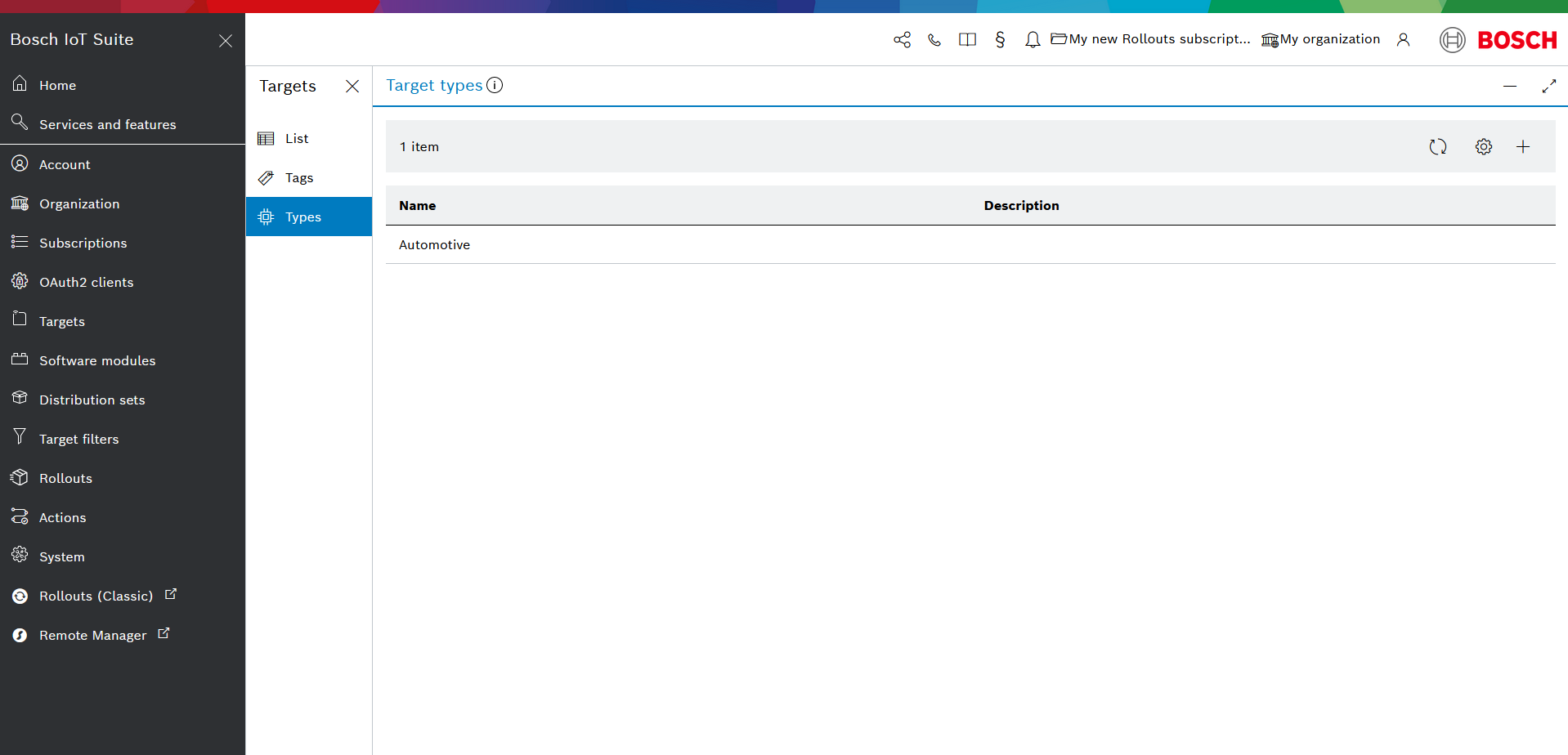
Task: Open target types table settings gear
Action: point(1483,147)
